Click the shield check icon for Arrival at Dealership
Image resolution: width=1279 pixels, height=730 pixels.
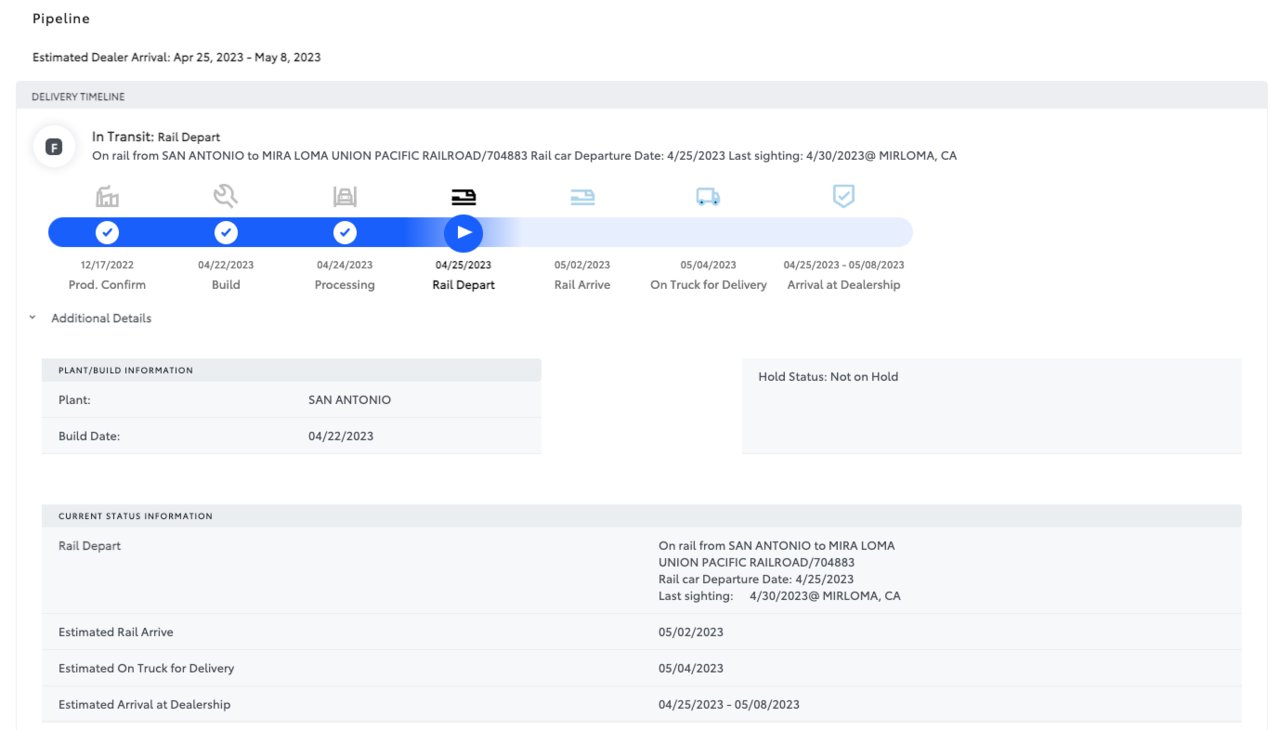844,197
